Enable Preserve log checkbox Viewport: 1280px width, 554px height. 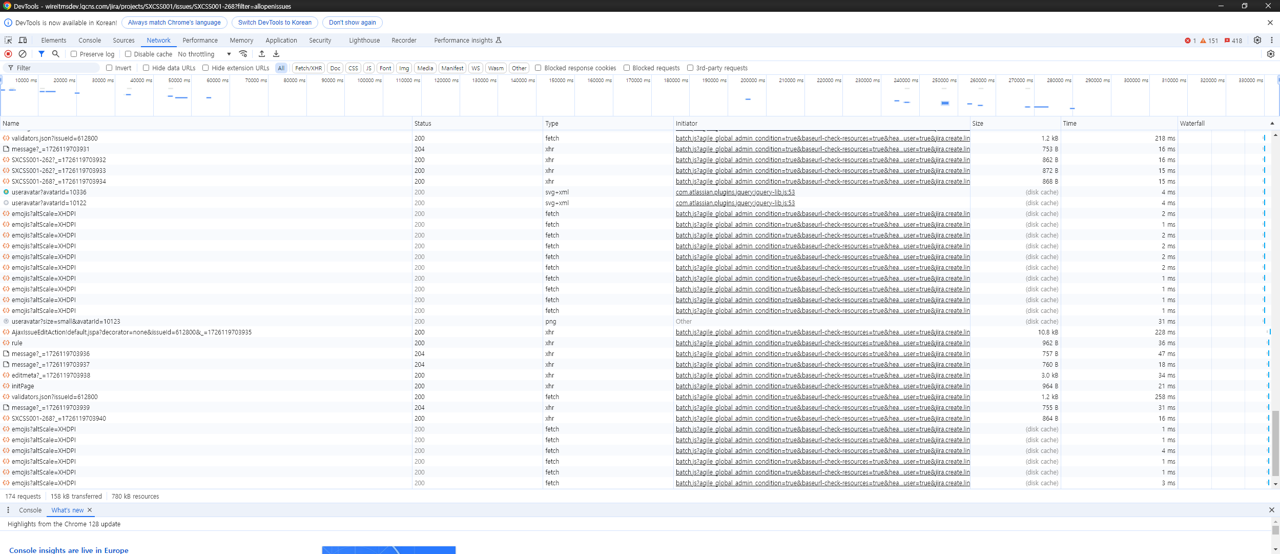click(74, 54)
